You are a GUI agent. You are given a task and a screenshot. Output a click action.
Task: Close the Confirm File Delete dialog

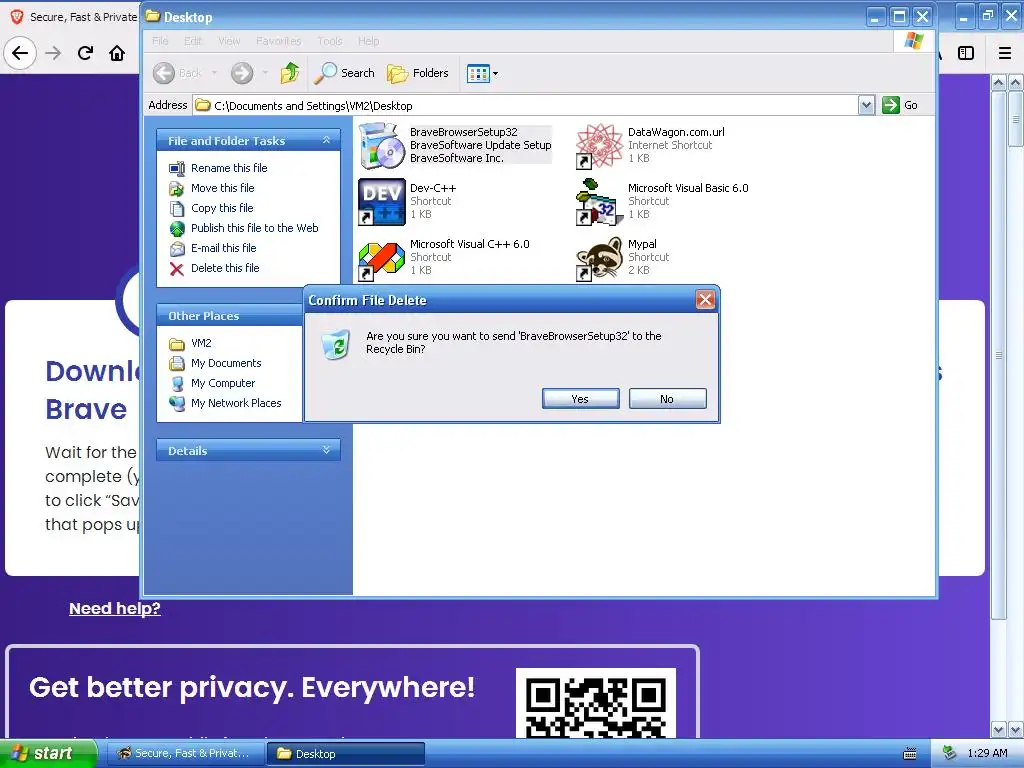click(x=705, y=300)
